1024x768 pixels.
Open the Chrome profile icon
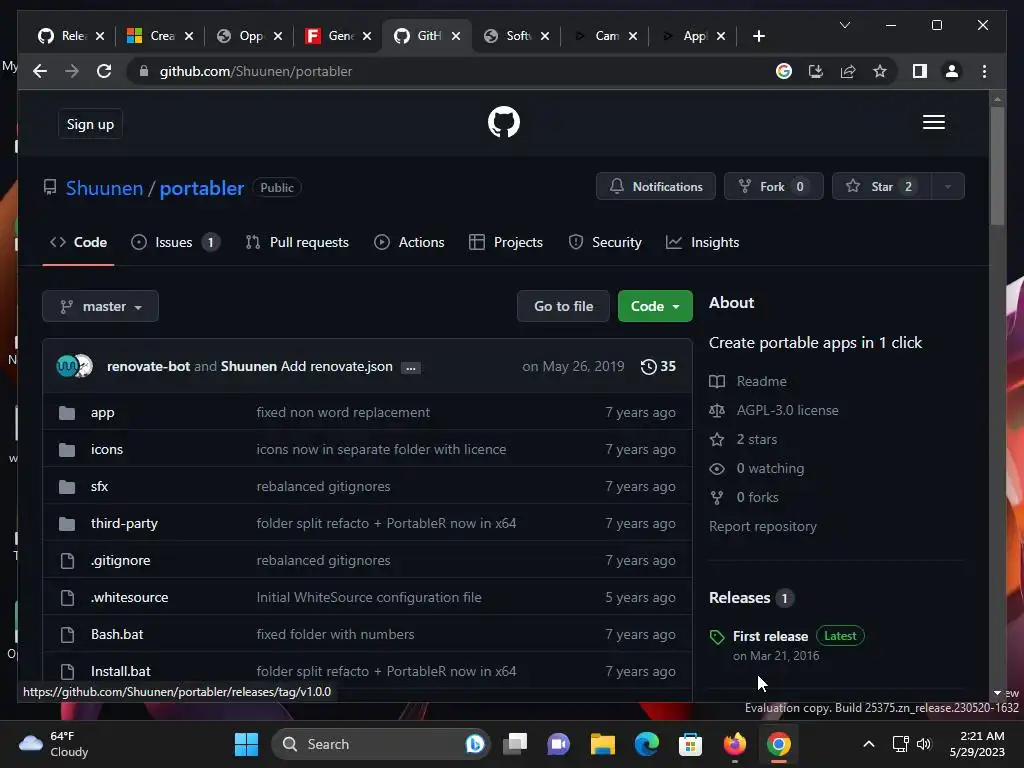pyautogui.click(x=952, y=71)
